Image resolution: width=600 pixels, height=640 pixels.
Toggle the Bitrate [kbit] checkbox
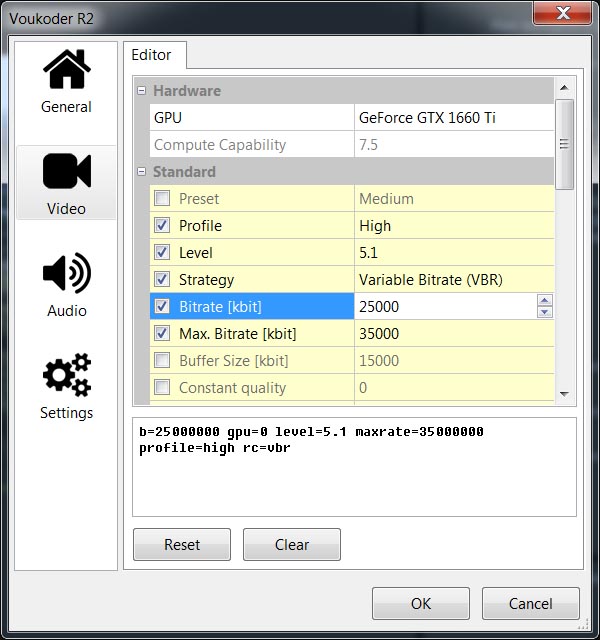(162, 306)
